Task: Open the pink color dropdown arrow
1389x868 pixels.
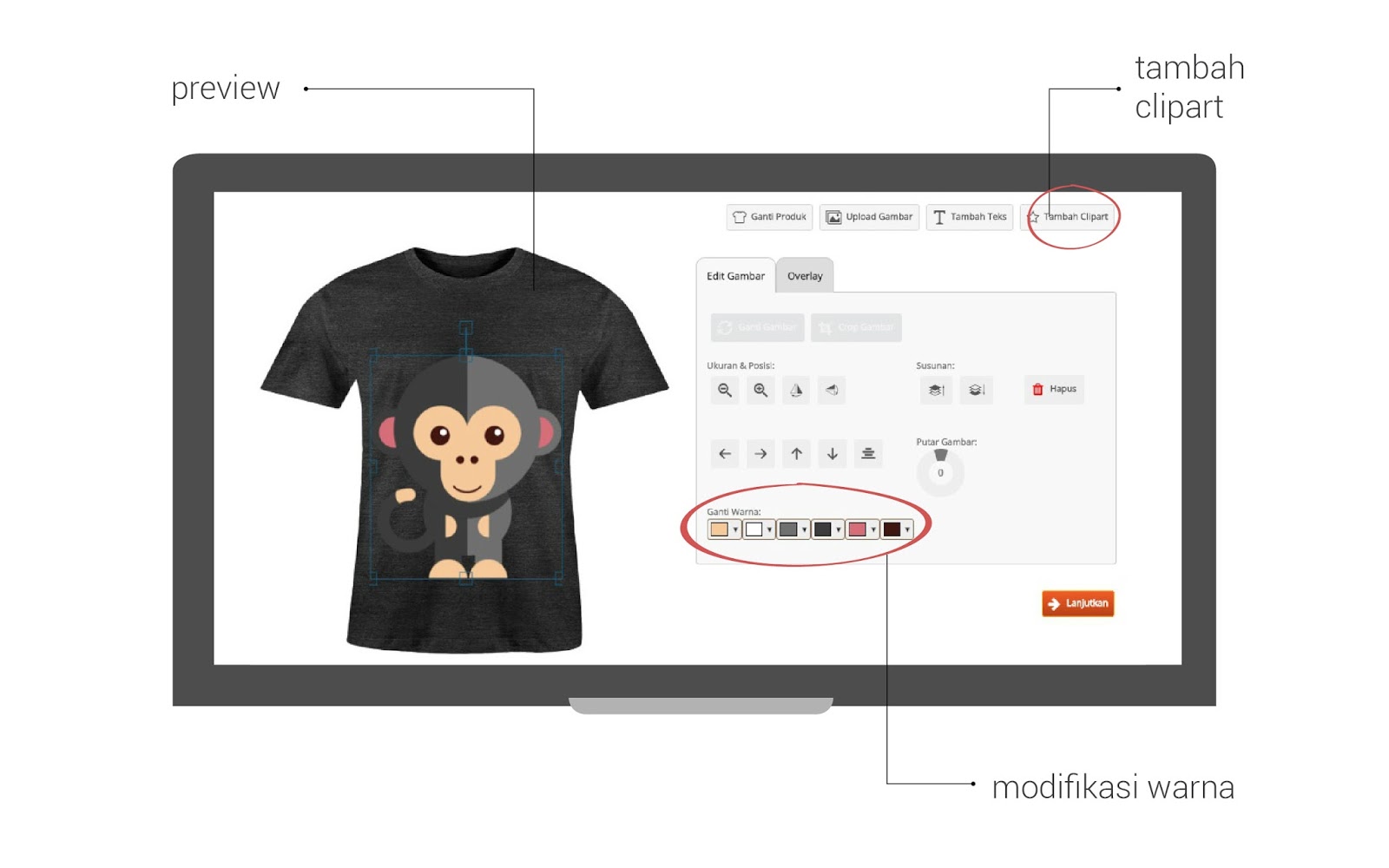Action: click(873, 529)
